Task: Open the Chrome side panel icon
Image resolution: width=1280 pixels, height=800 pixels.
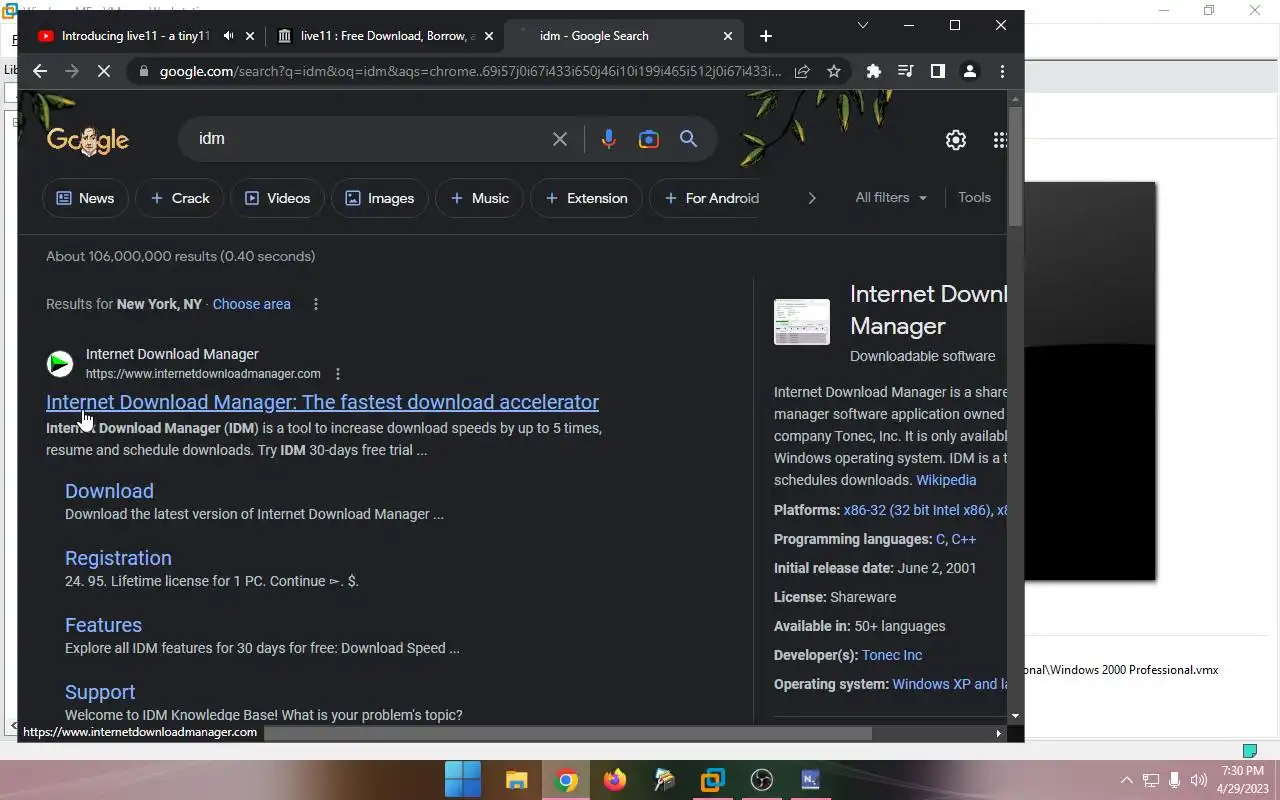Action: [937, 71]
